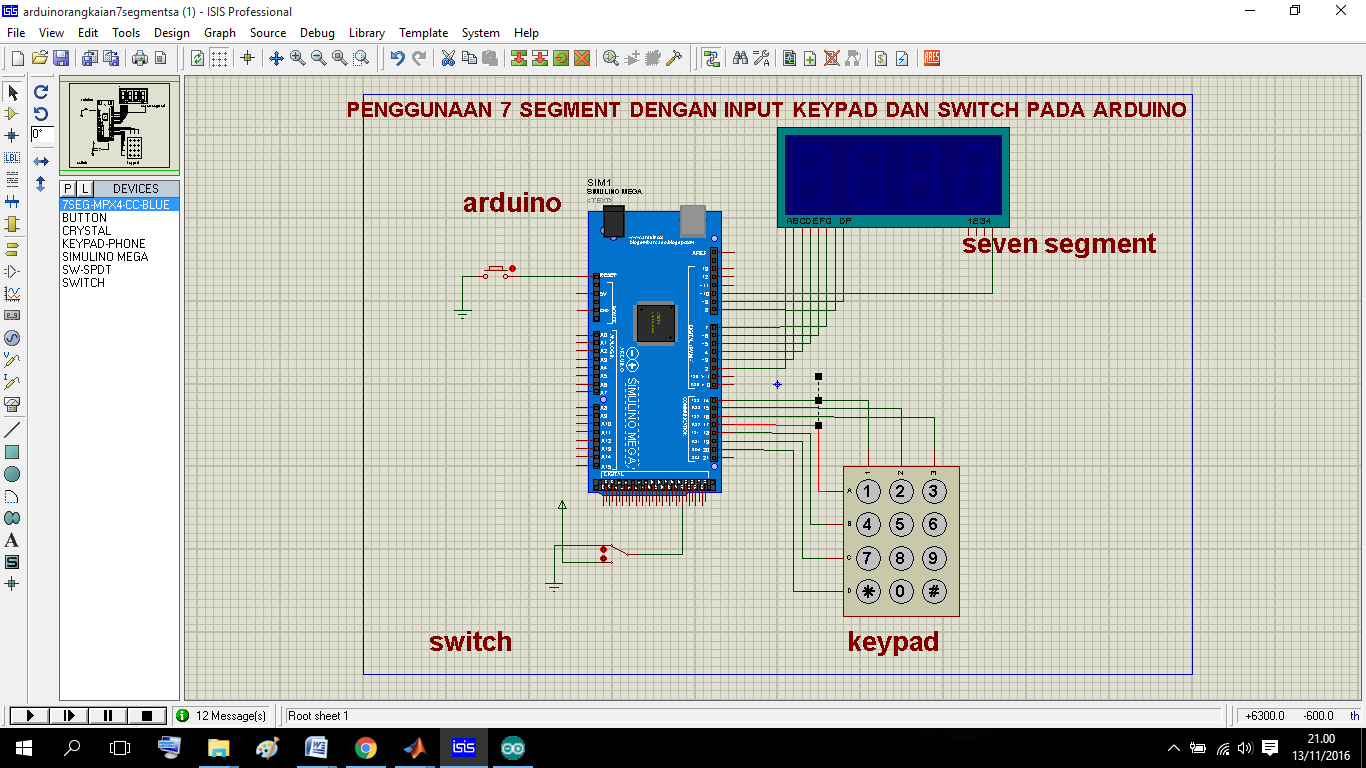
Task: Open the Print dialog icon
Action: coord(140,58)
